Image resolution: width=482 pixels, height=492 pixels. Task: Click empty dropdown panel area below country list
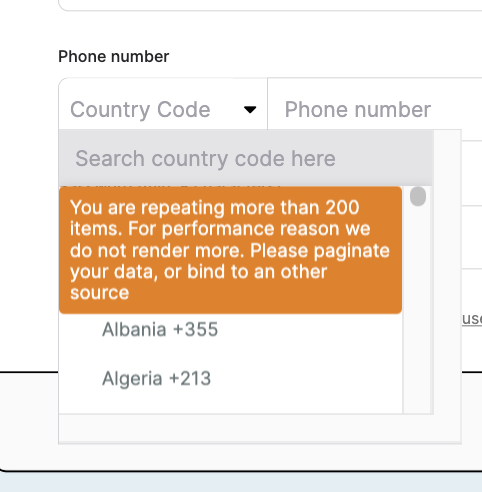click(x=260, y=428)
